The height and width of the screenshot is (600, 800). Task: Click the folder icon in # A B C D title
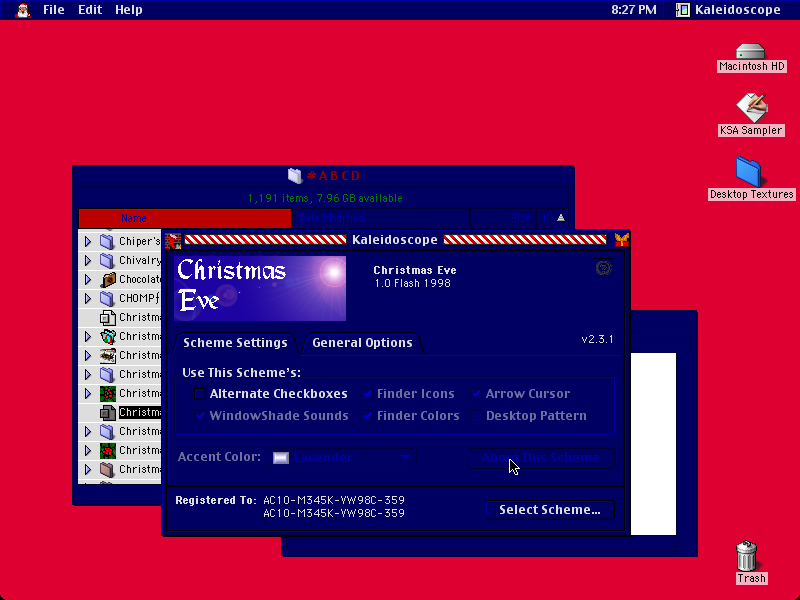[295, 176]
